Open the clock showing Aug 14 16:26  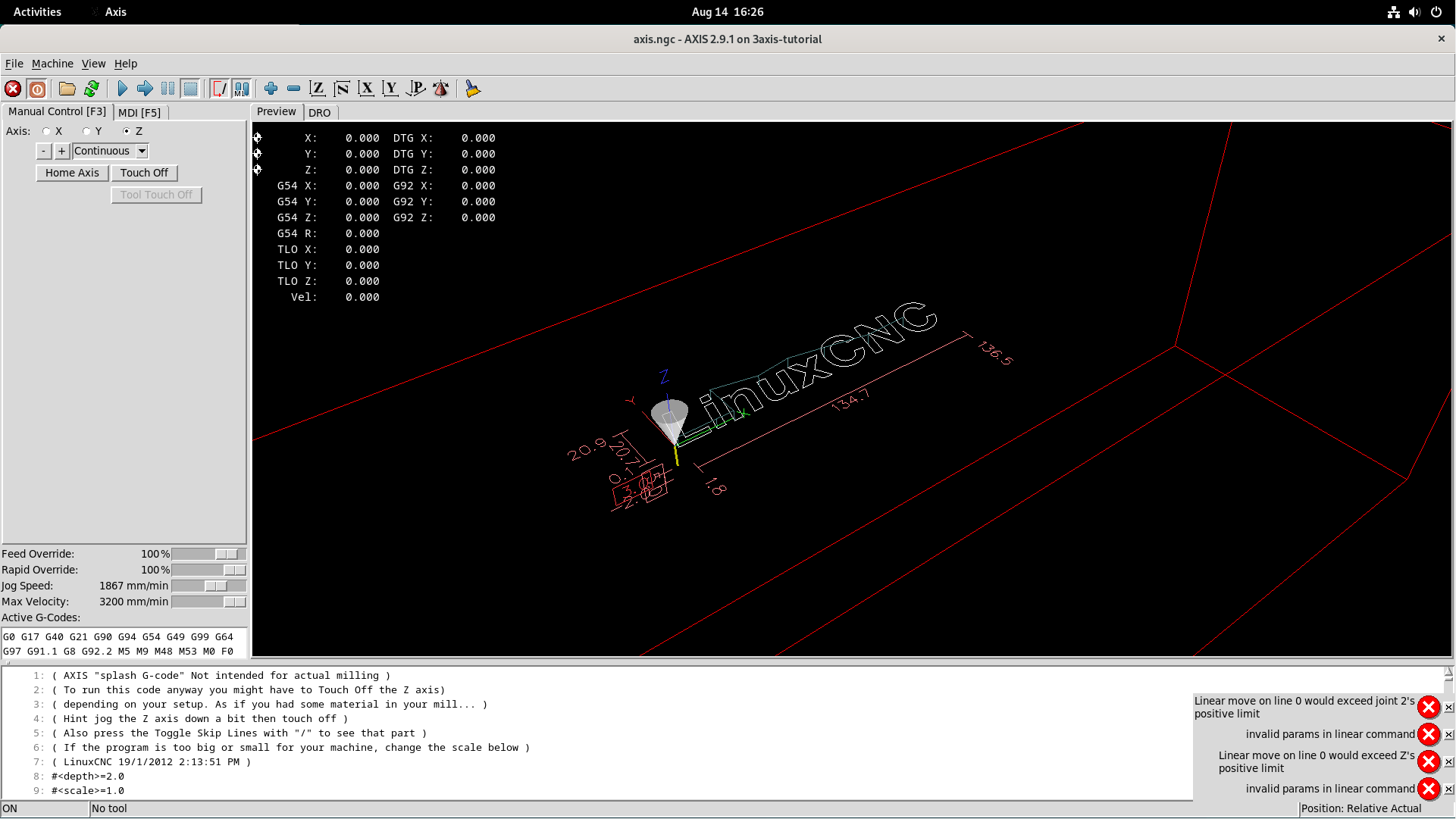click(x=728, y=12)
